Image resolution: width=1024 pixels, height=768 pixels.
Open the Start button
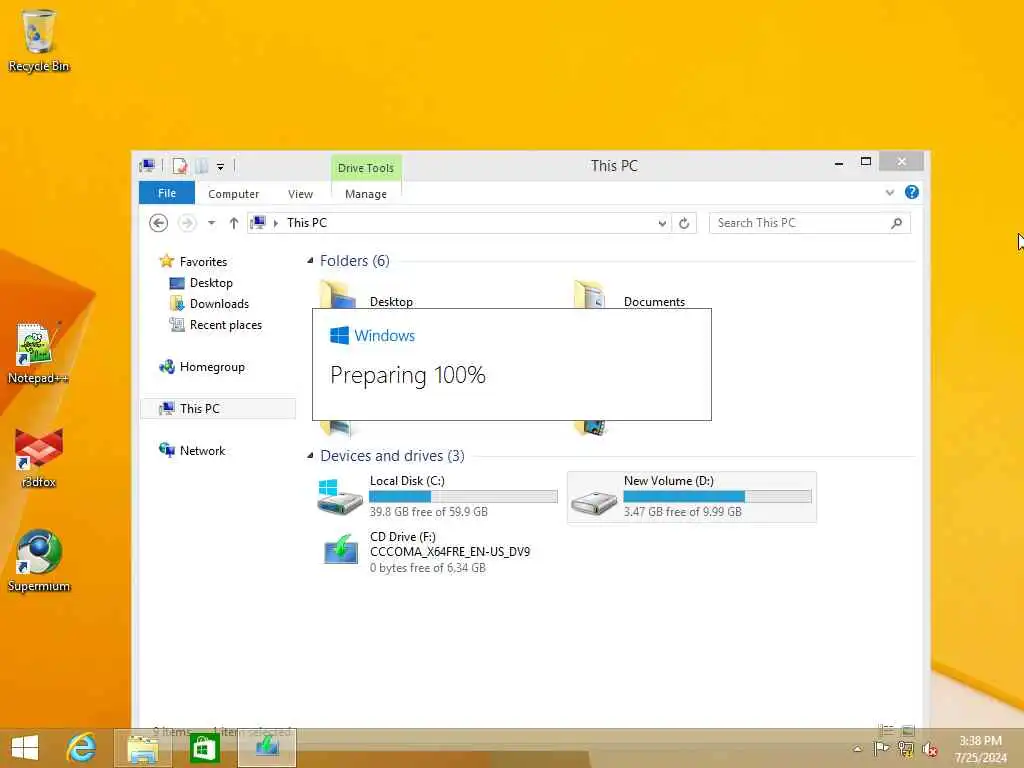25,748
